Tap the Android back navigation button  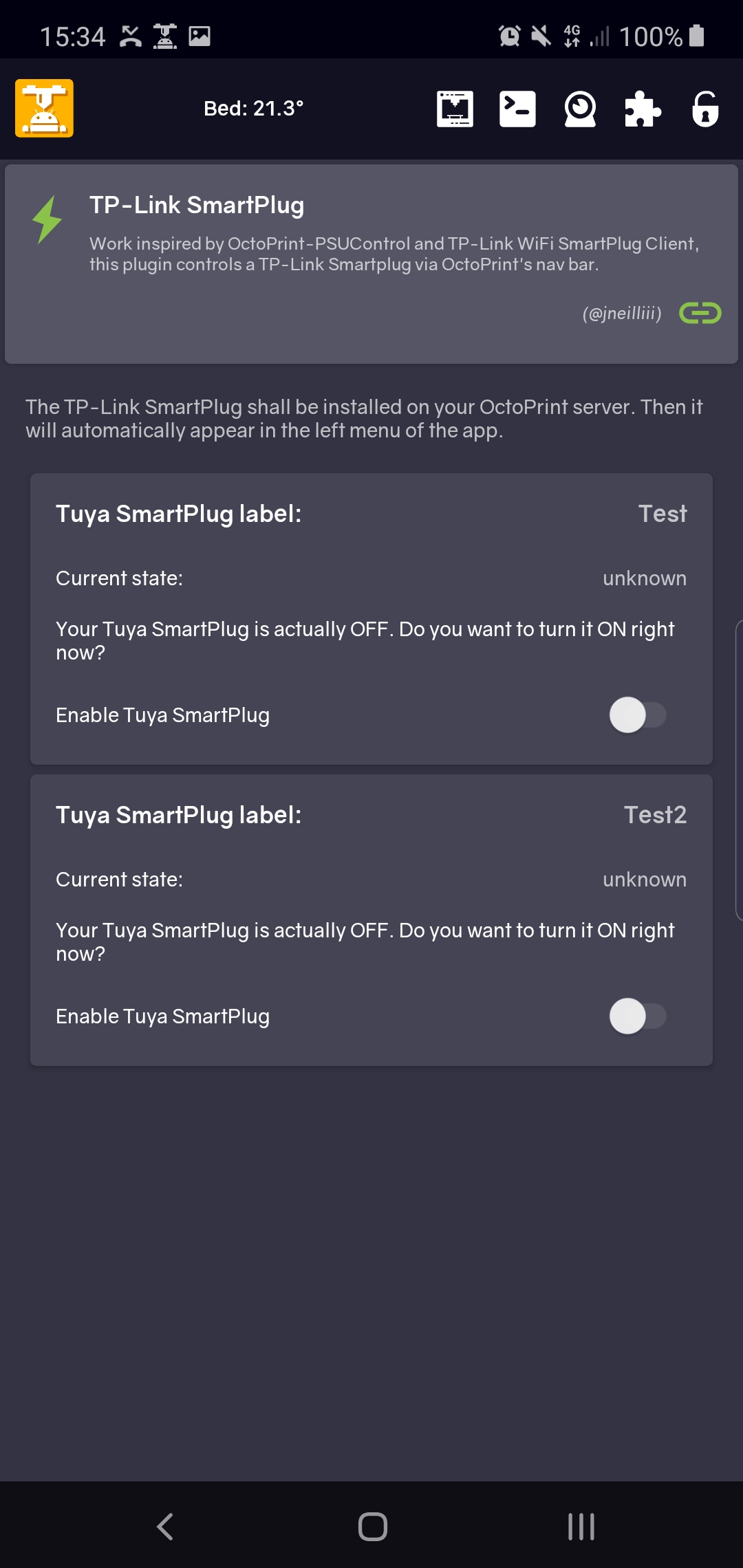pyautogui.click(x=165, y=1527)
